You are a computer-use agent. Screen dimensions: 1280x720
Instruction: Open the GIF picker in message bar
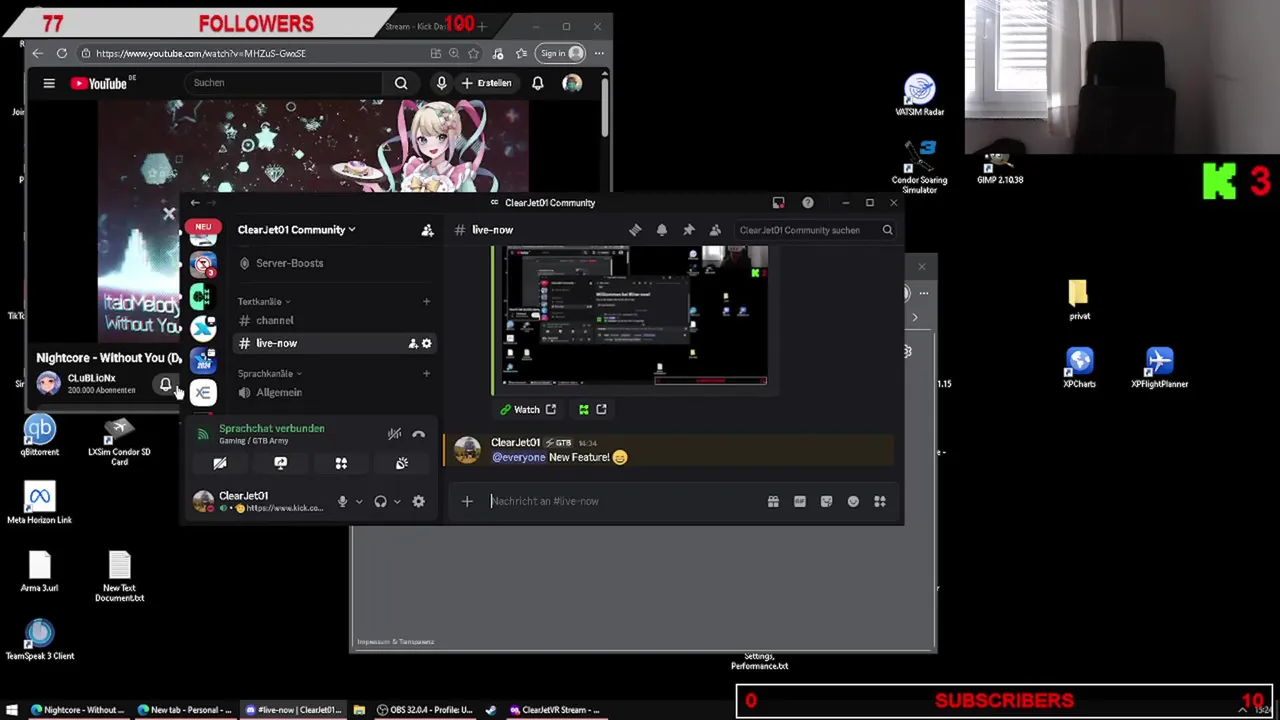click(800, 501)
